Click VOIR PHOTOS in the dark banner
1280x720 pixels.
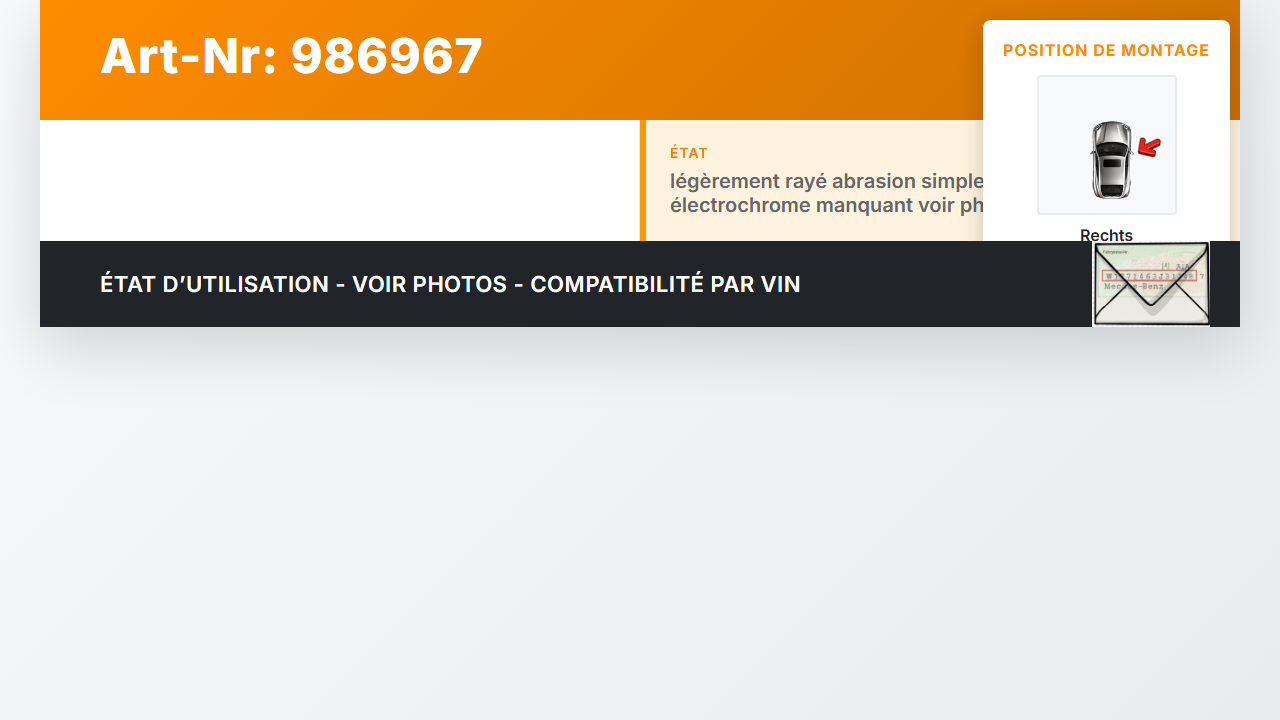click(429, 284)
